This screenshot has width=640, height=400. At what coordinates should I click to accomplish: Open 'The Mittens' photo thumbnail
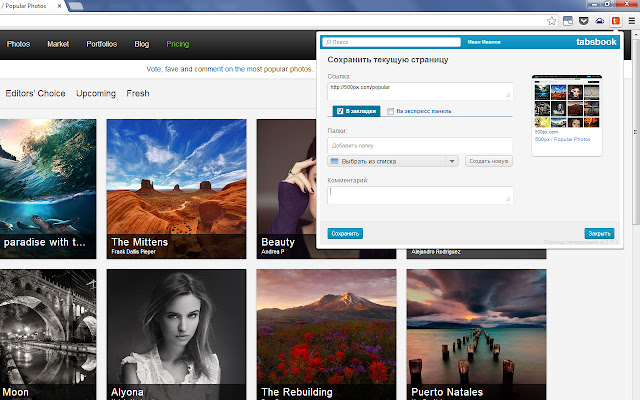tap(176, 189)
